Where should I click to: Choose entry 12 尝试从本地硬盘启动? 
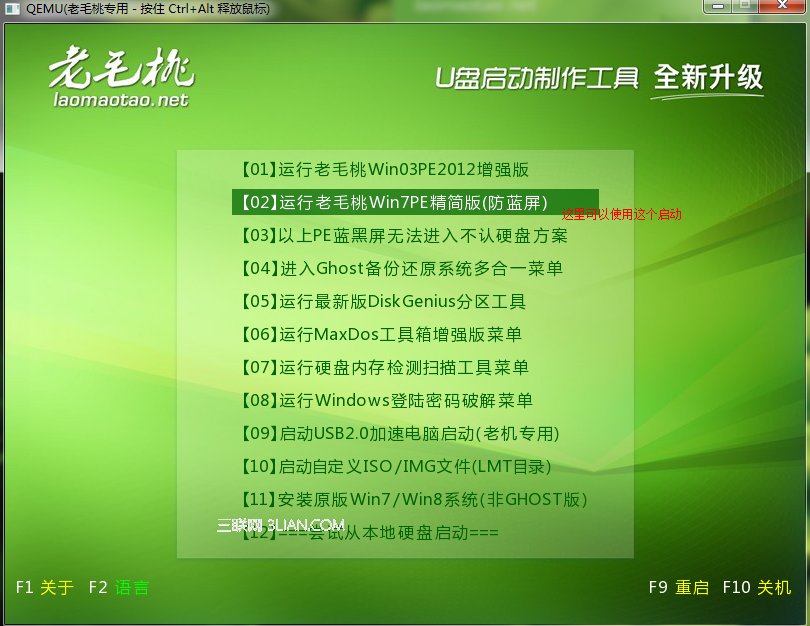(370, 533)
